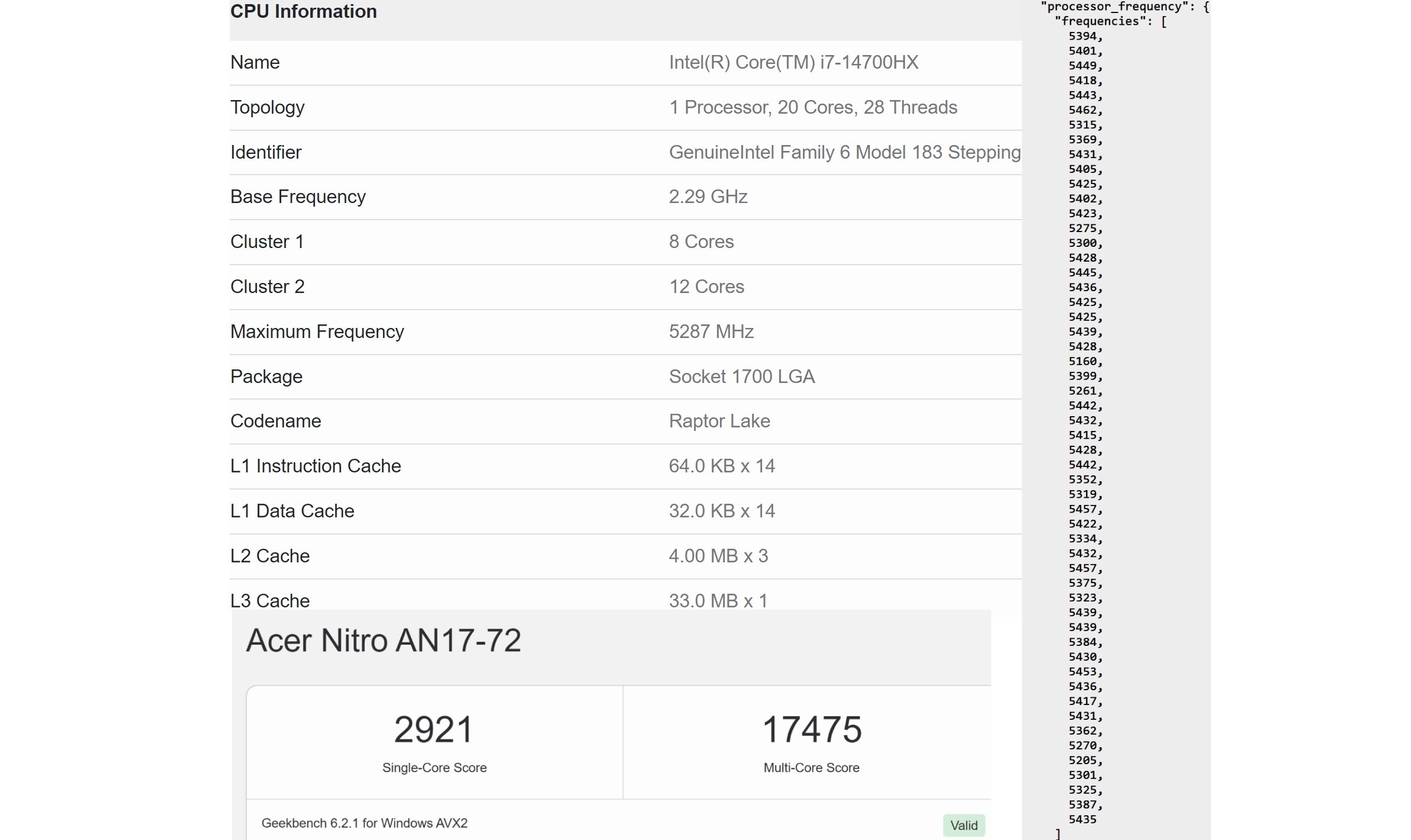The image size is (1411, 840).
Task: Select the '33.0 MB x 1' value
Action: 718,600
